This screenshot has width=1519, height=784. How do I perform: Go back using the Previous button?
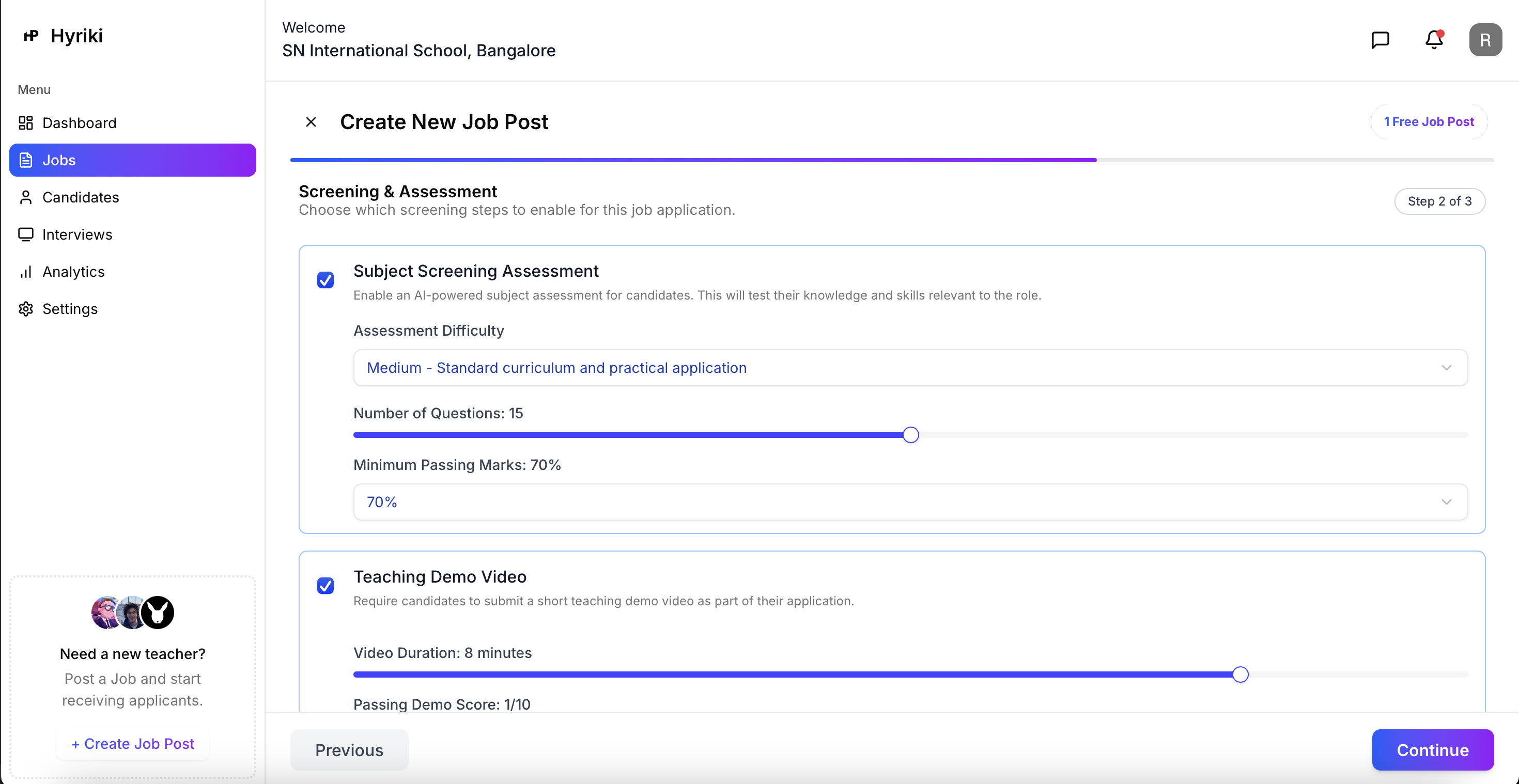(349, 750)
